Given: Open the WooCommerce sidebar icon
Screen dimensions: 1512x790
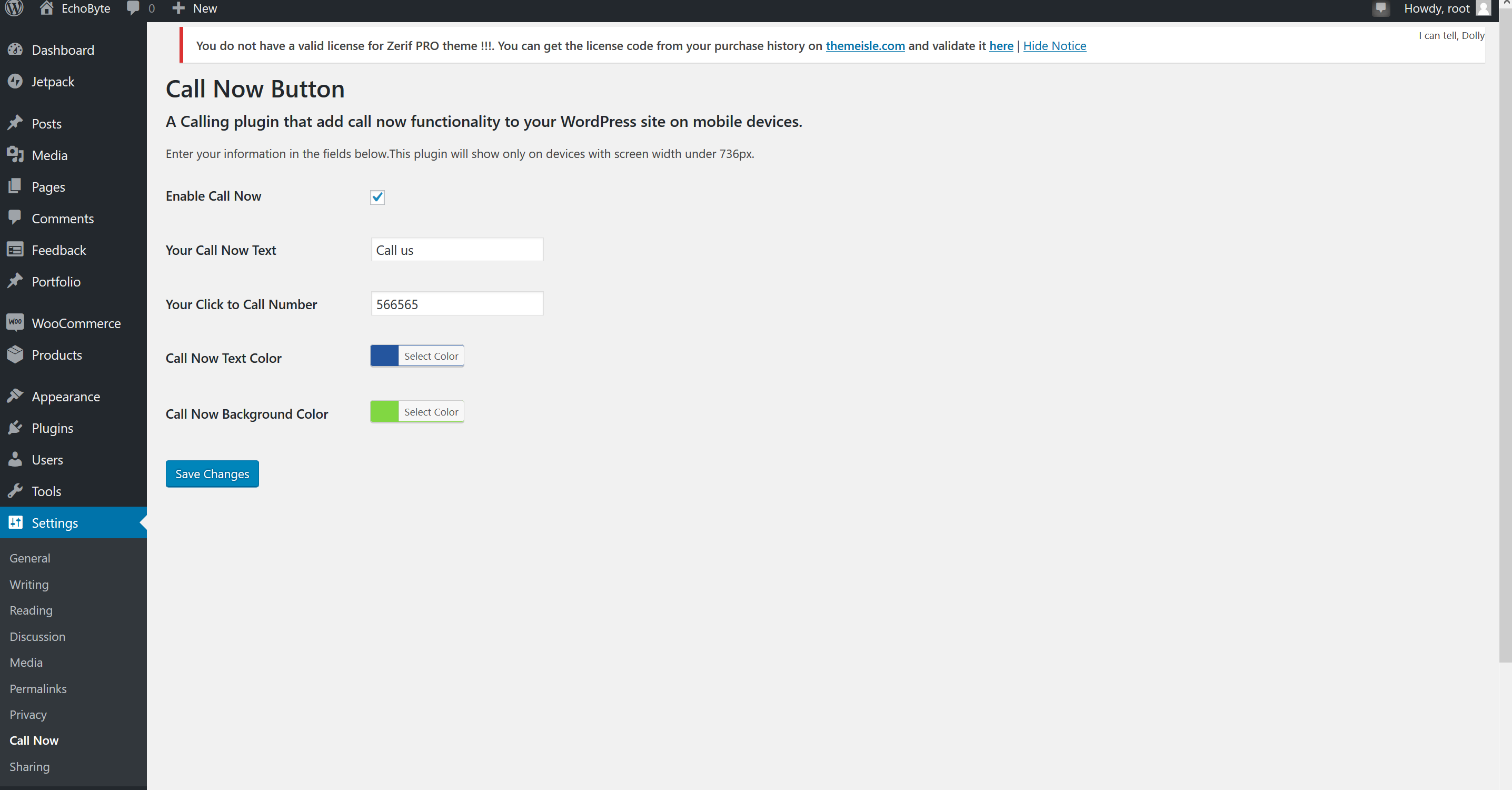Looking at the screenshot, I should [15, 322].
